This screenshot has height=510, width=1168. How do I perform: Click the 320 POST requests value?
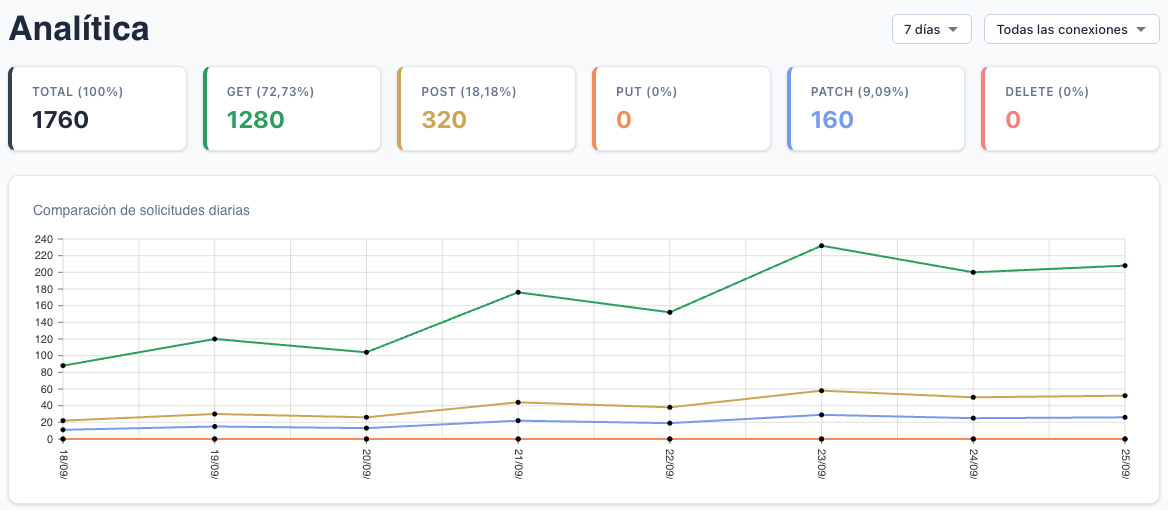[x=444, y=120]
